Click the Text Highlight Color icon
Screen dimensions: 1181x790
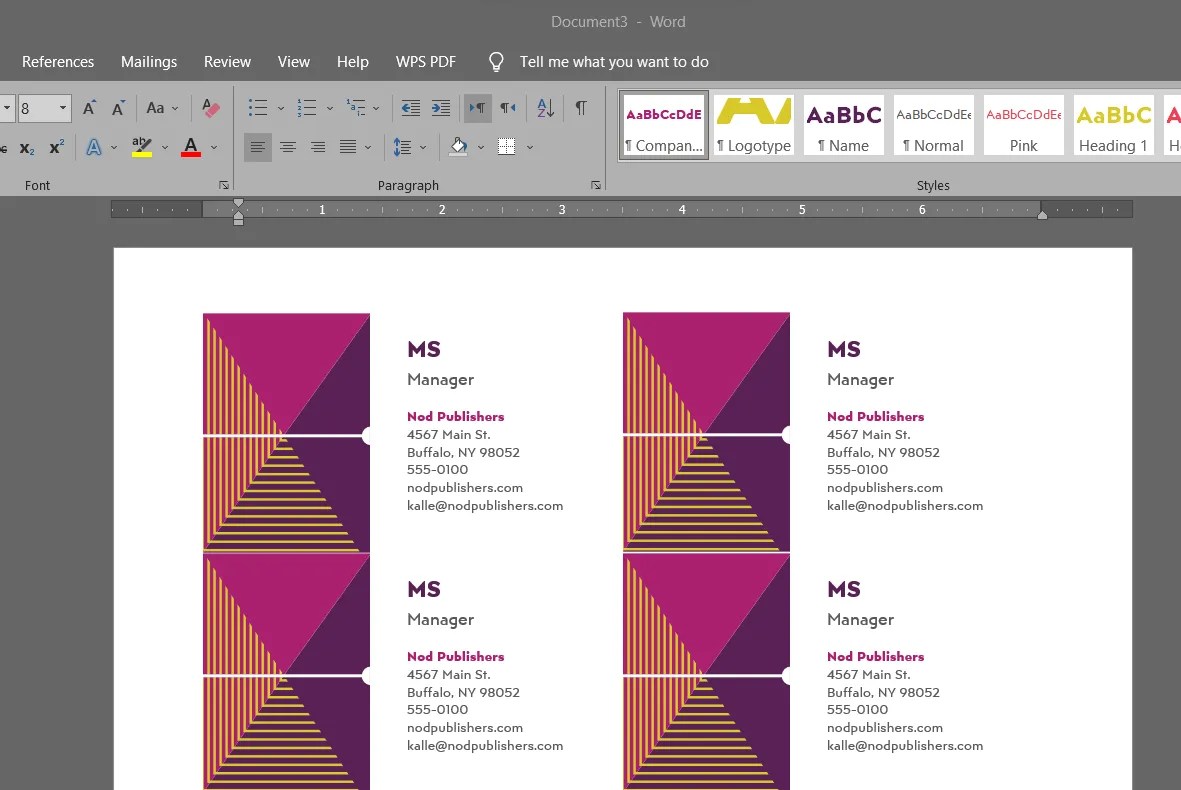click(x=141, y=147)
